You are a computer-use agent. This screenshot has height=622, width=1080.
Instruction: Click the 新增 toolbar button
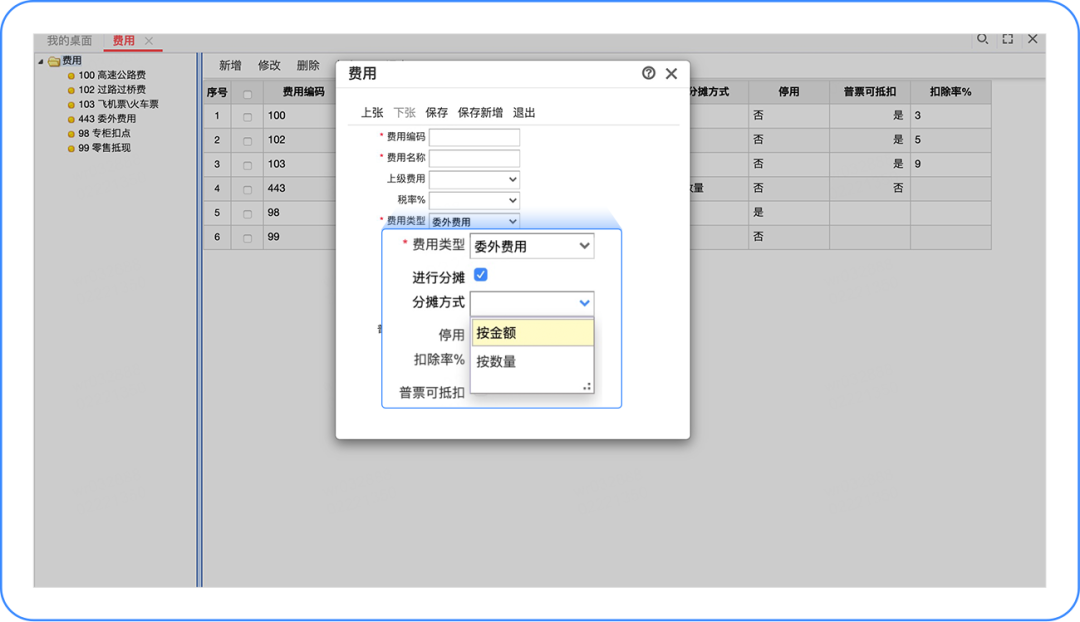pos(228,64)
